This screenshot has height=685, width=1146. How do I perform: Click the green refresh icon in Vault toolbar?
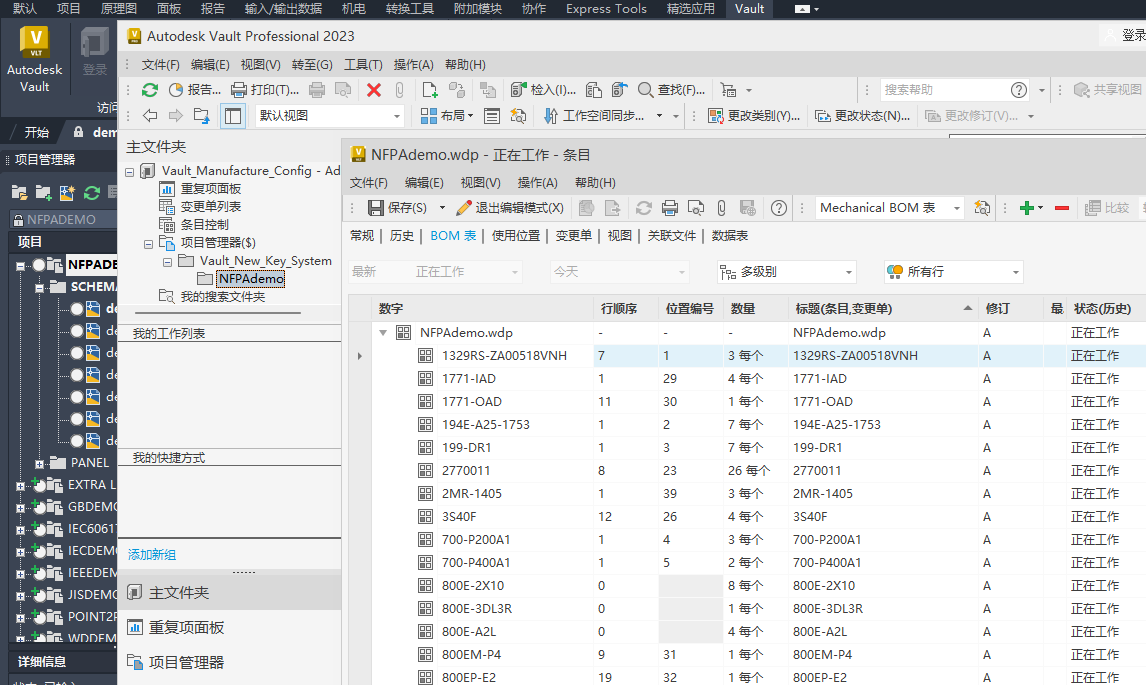pyautogui.click(x=150, y=90)
